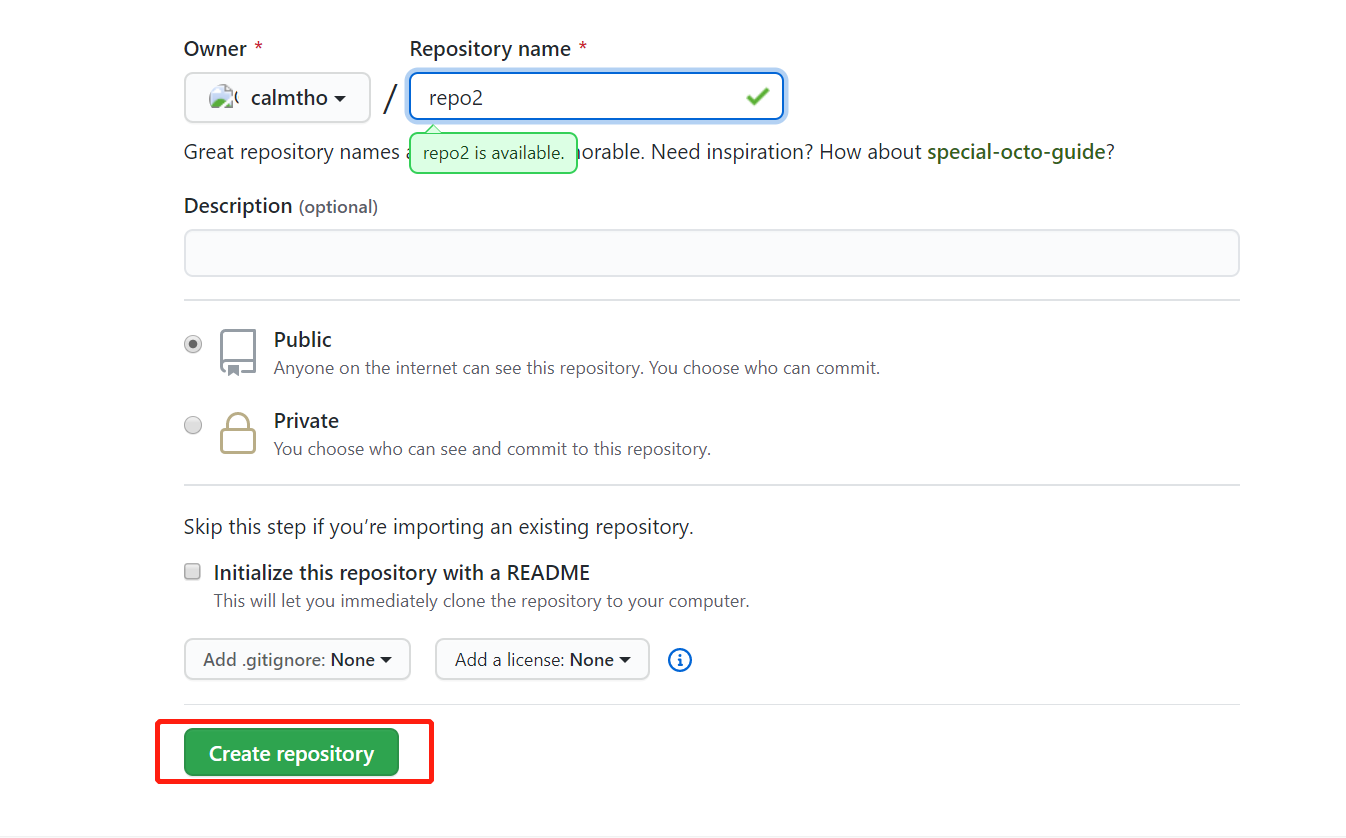This screenshot has height=838, width=1346.
Task: Click the repo2 is available tooltip
Action: click(x=493, y=153)
